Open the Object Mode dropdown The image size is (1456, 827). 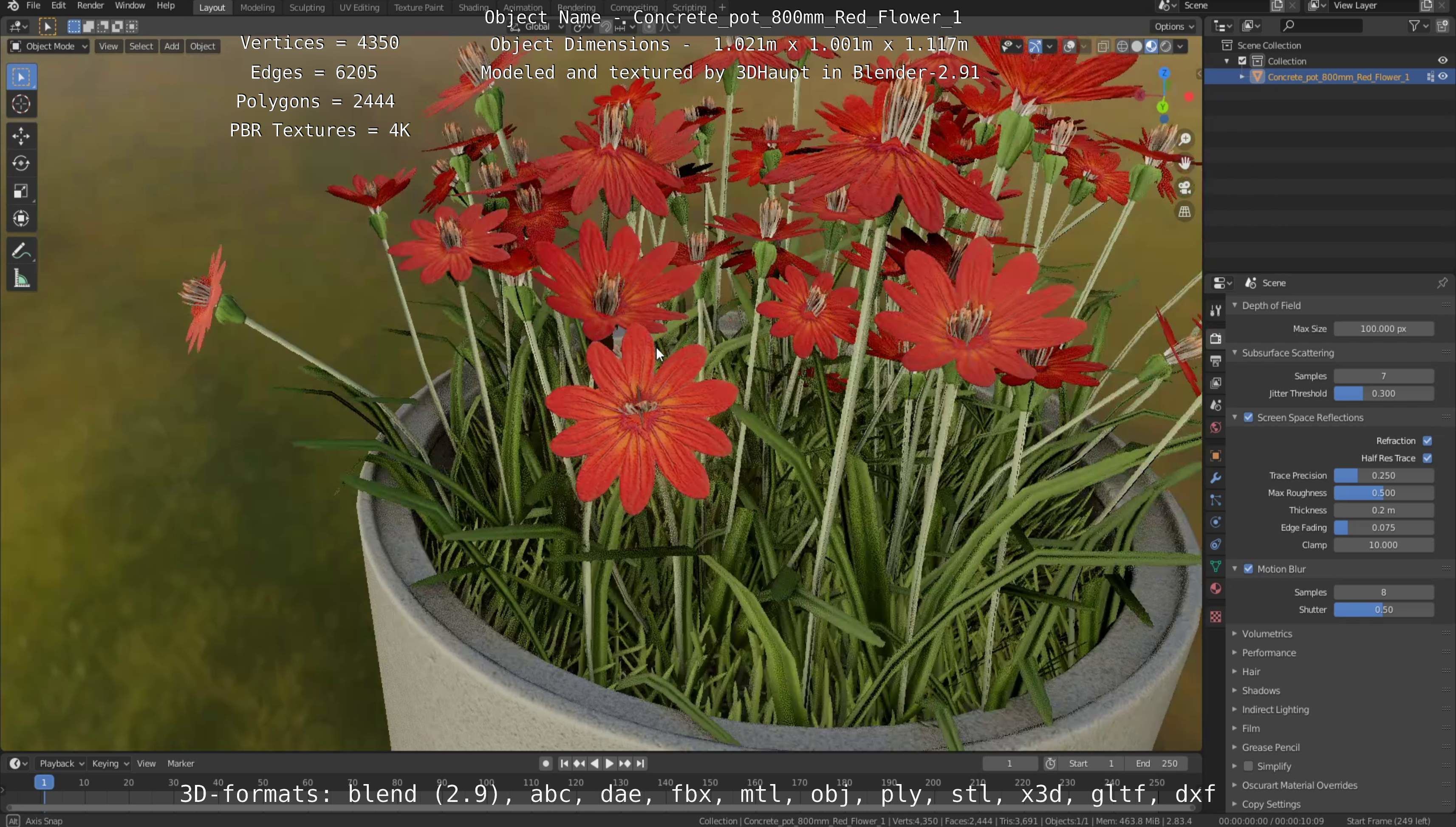coord(49,47)
